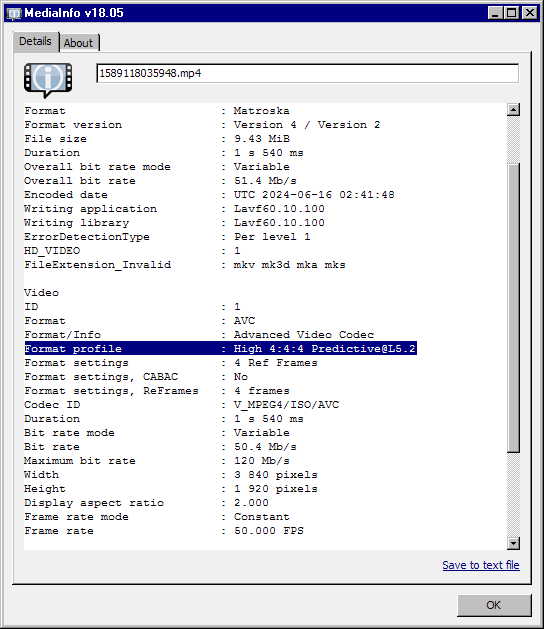
Task: Click the vertical scrollbar thumb
Action: coord(513,308)
